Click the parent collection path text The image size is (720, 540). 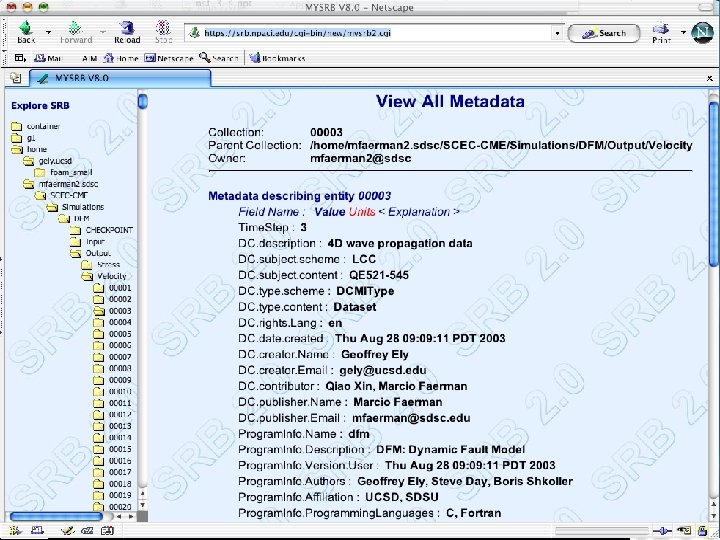tap(501, 145)
